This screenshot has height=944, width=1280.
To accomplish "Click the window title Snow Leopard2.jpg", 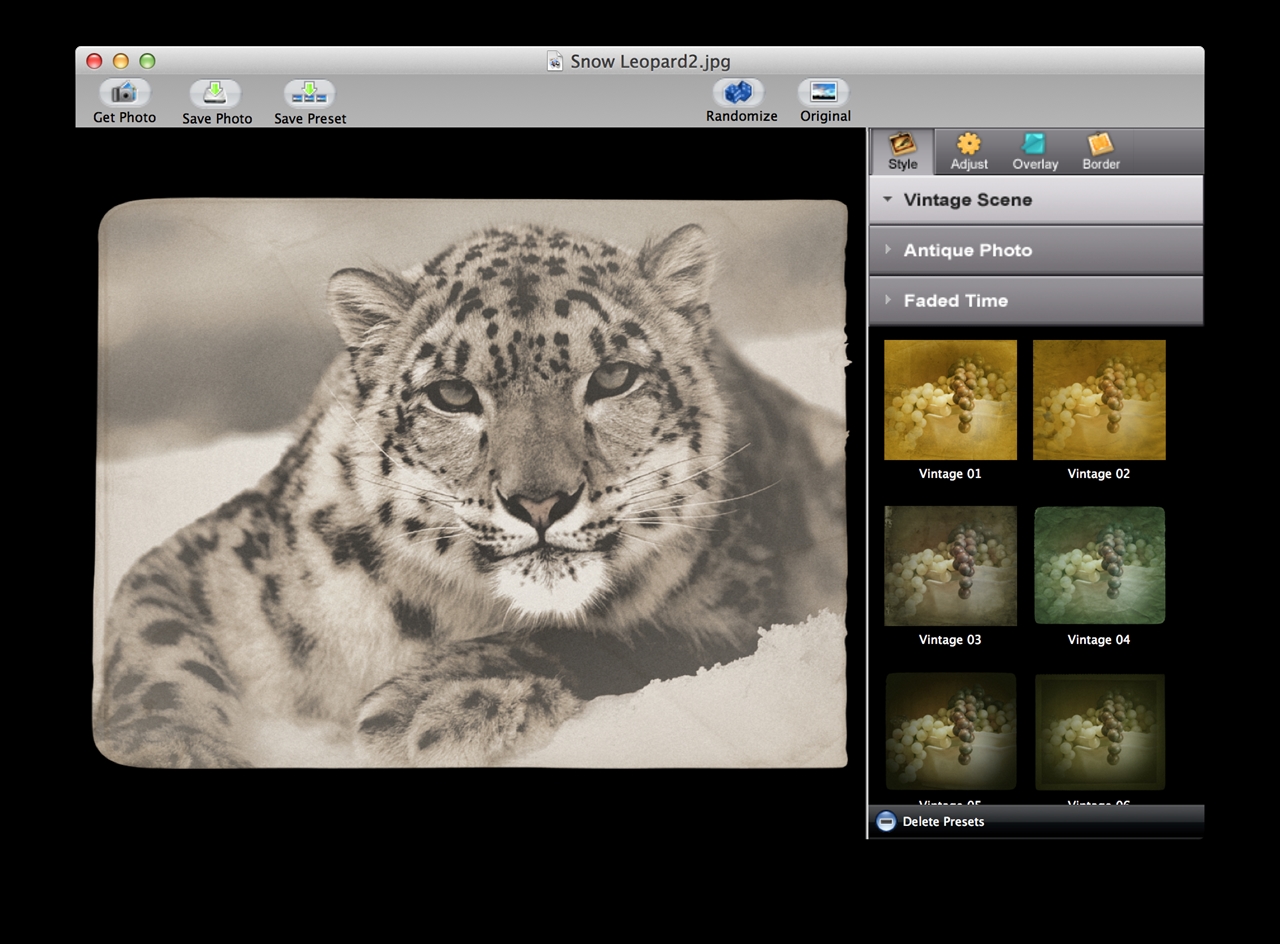I will tap(650, 62).
